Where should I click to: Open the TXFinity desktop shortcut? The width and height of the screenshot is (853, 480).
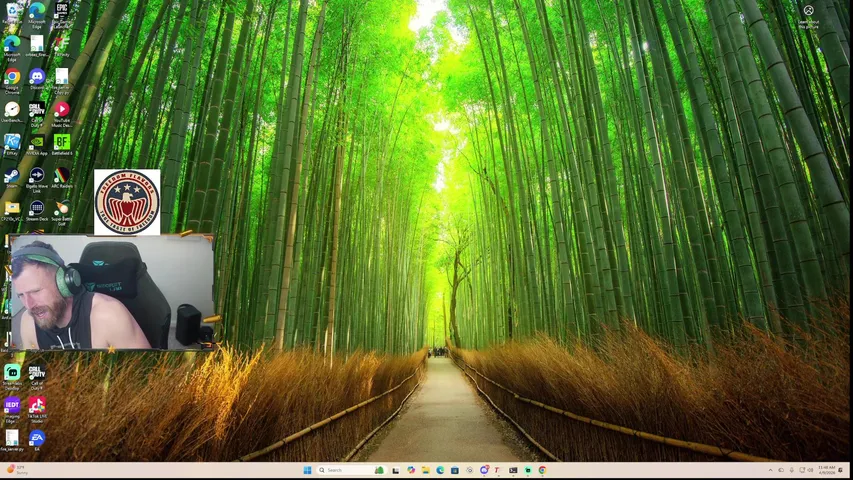[61, 47]
